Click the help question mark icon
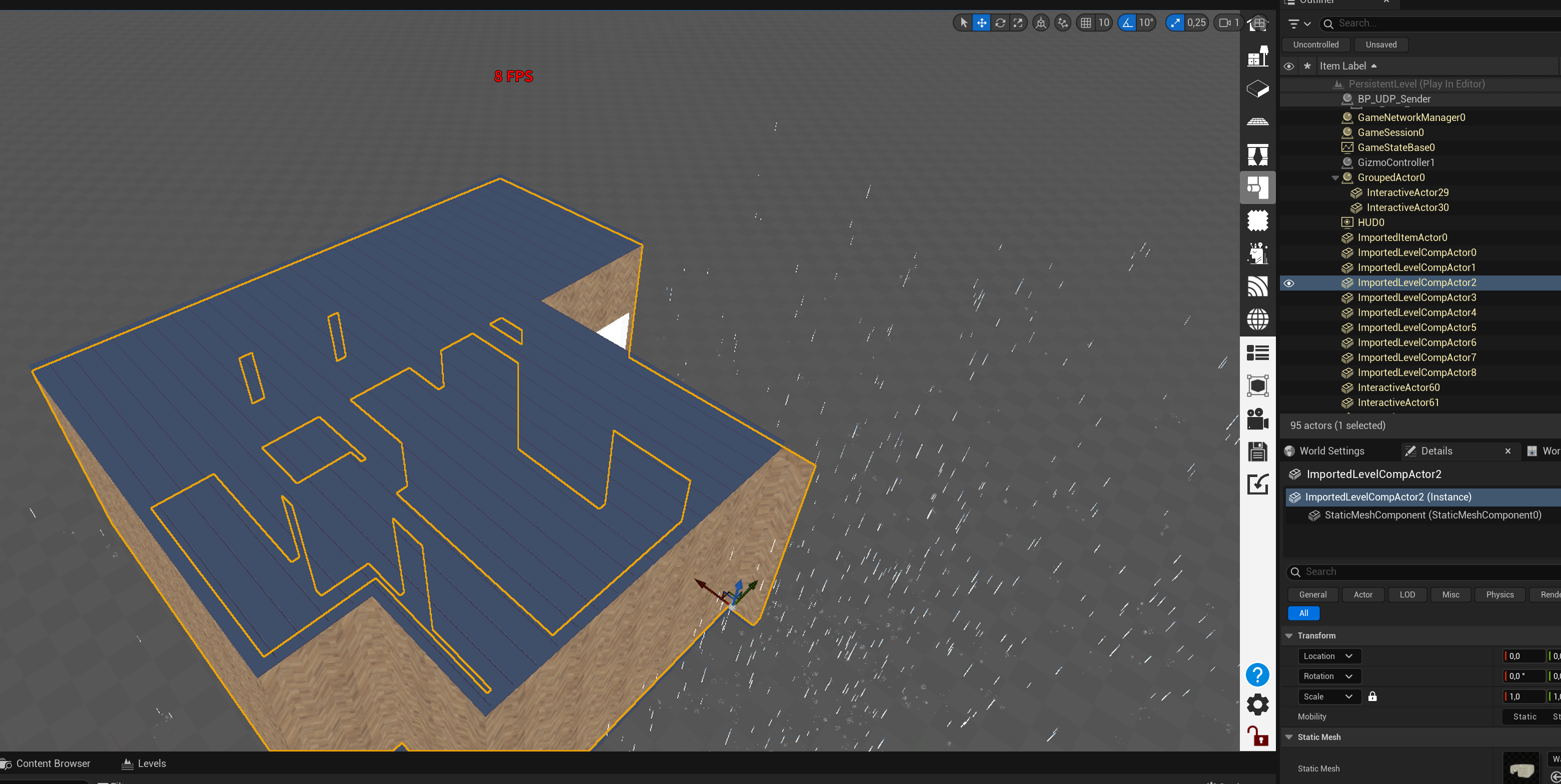Viewport: 1561px width, 784px height. tap(1257, 675)
